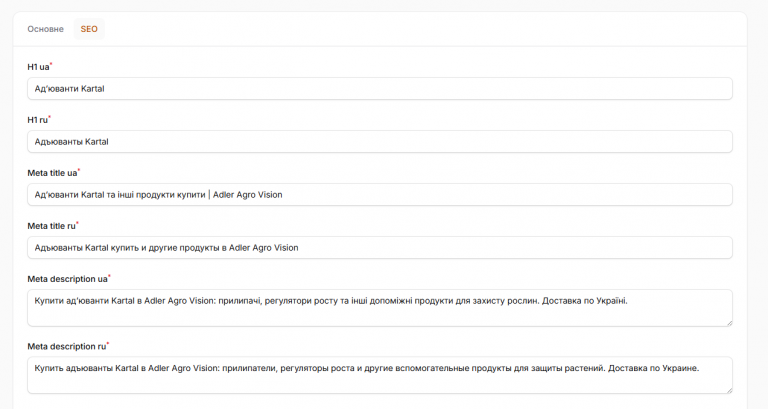The image size is (768, 409).
Task: Focus the H1 ua input field
Action: tap(380, 89)
